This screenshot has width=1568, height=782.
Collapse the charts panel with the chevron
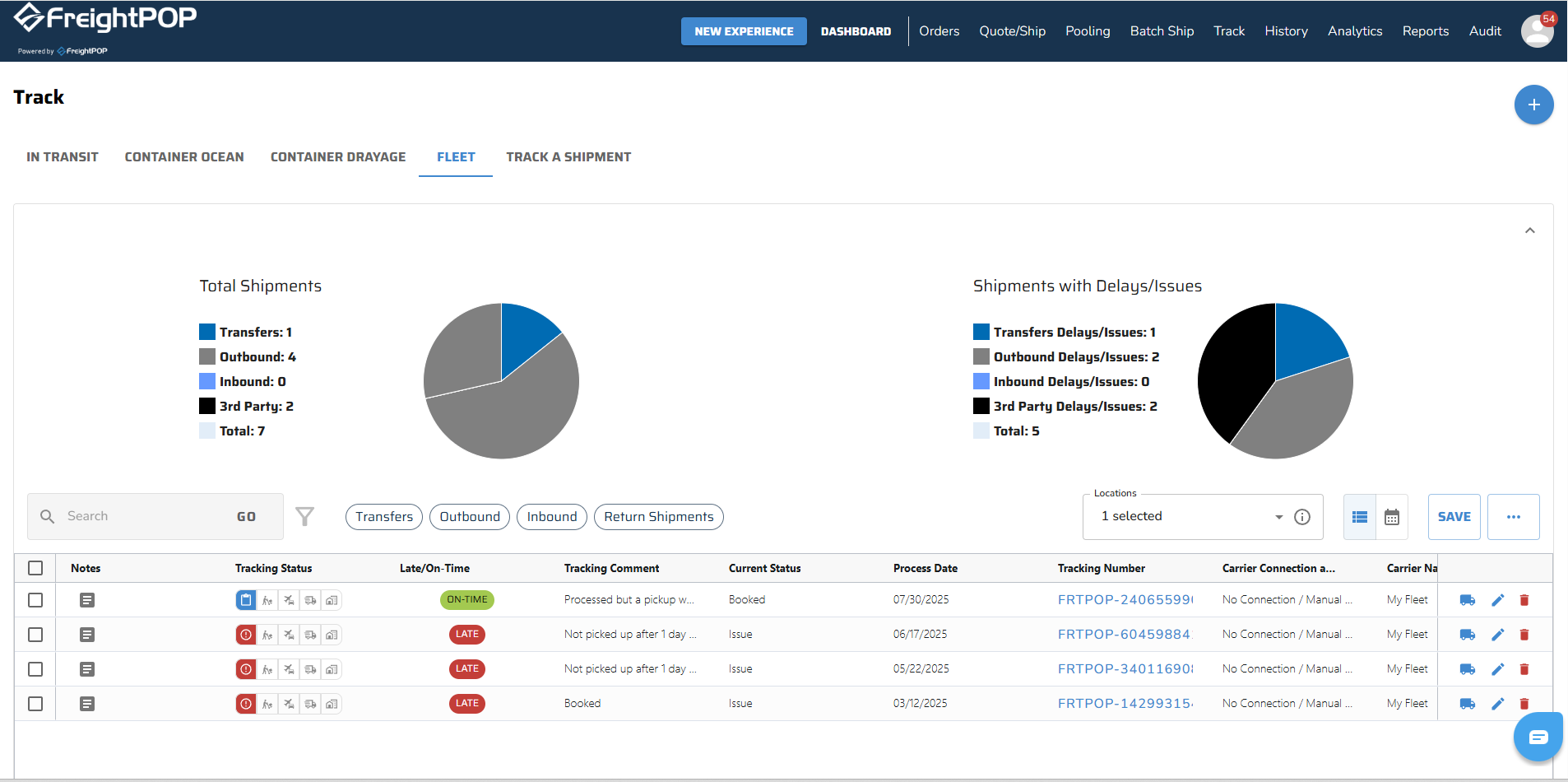1529,230
